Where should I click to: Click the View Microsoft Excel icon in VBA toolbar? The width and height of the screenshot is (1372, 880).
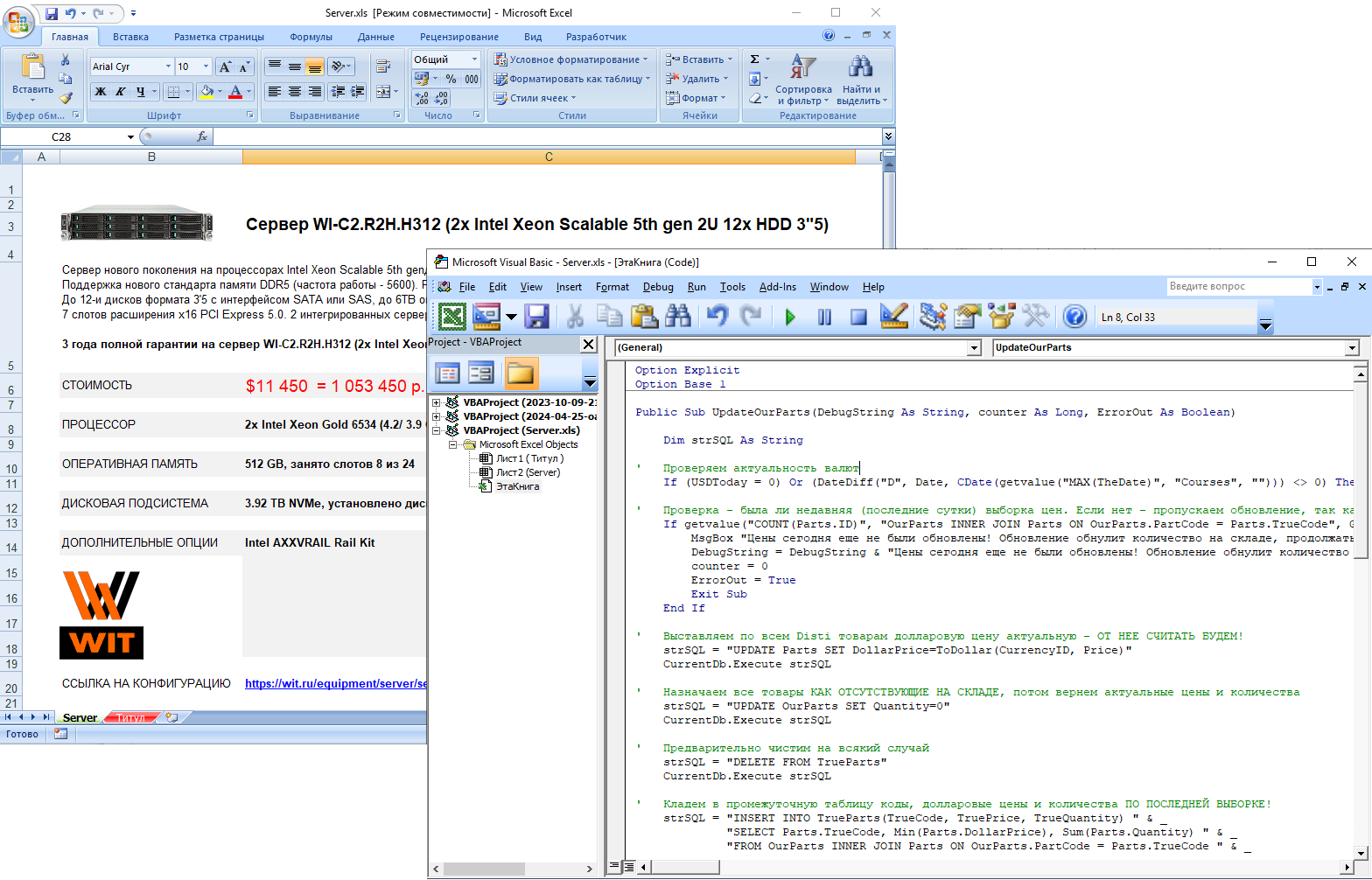451,316
